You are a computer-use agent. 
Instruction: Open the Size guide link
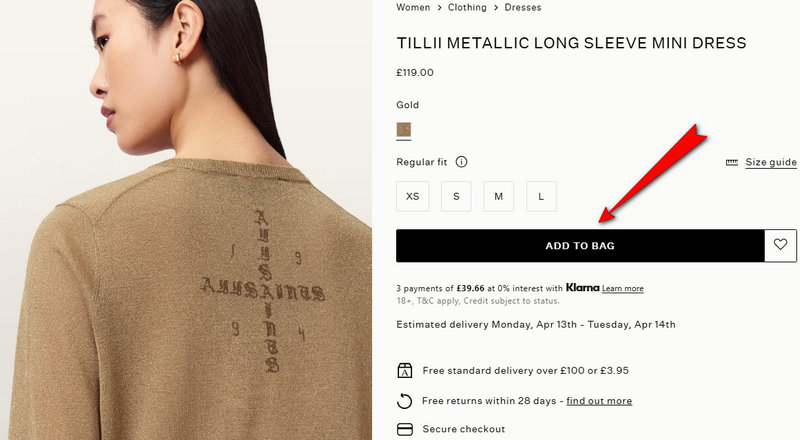pos(771,162)
